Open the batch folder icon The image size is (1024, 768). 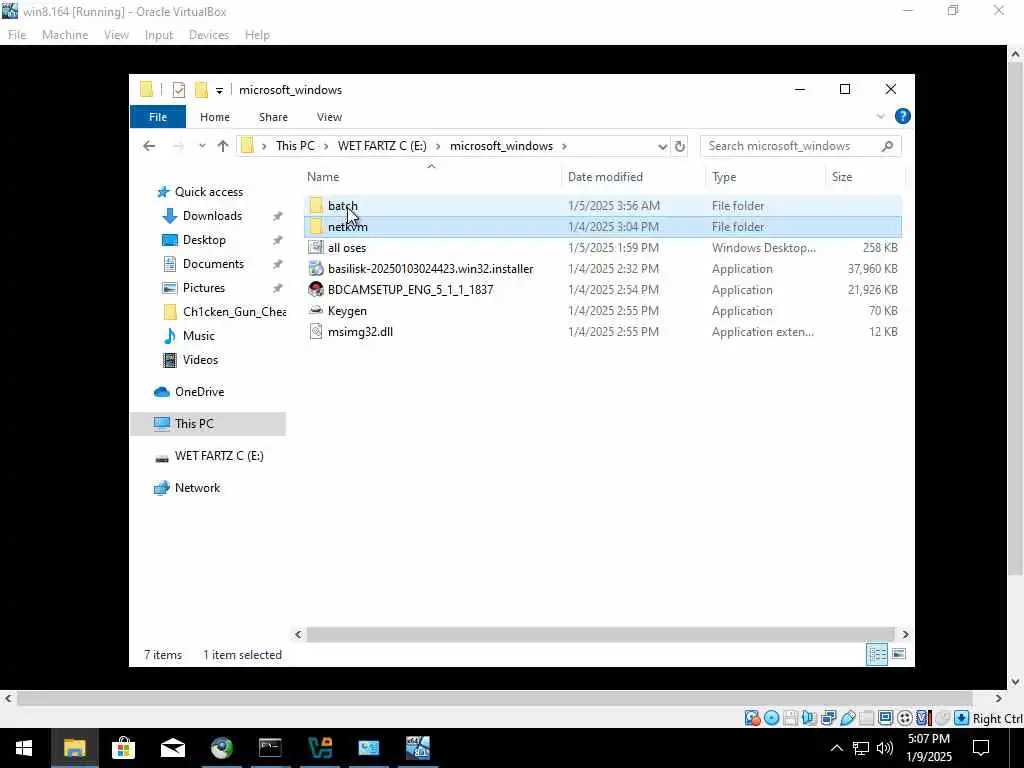click(316, 206)
